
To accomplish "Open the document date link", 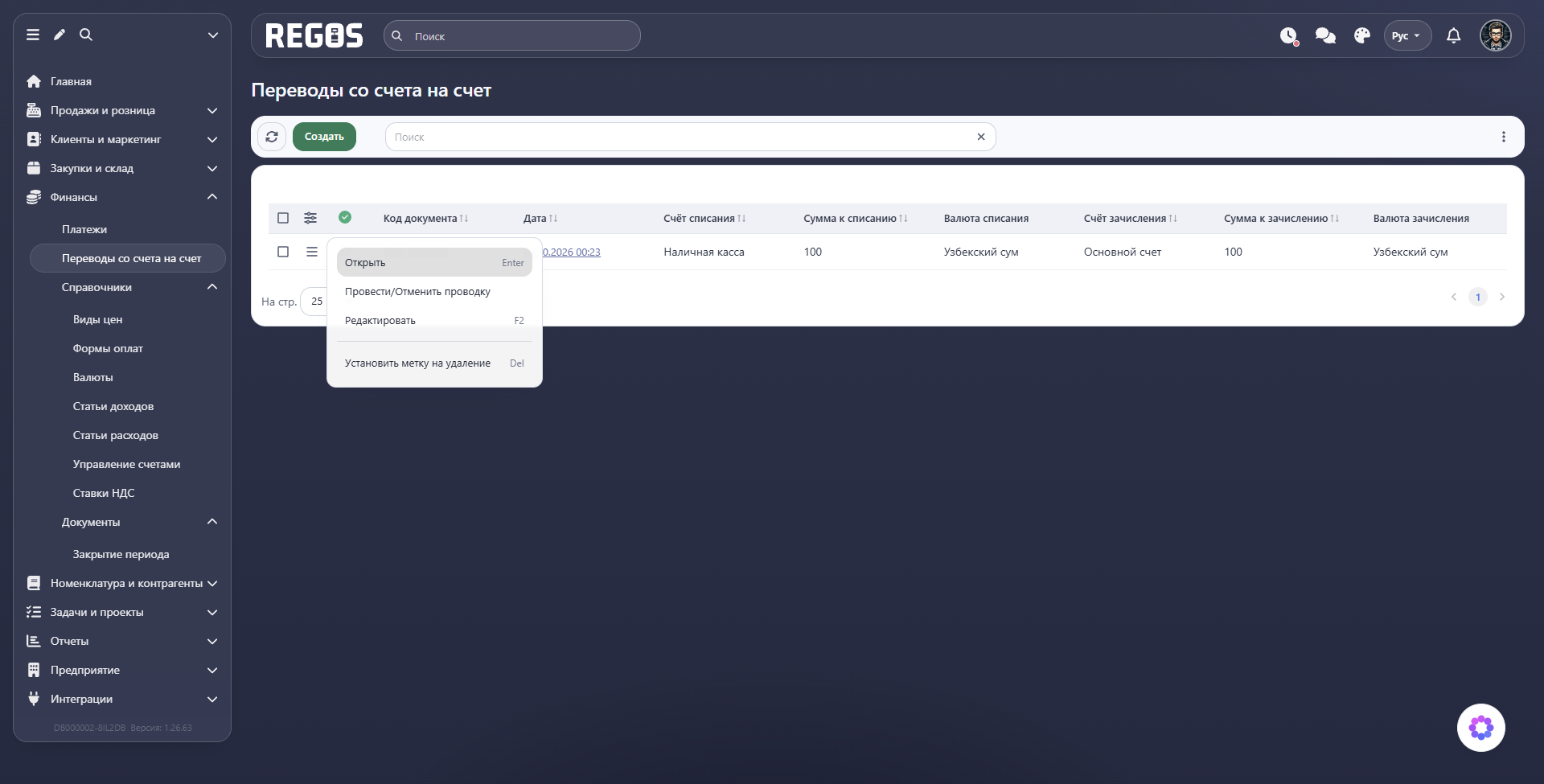I will tap(572, 252).
